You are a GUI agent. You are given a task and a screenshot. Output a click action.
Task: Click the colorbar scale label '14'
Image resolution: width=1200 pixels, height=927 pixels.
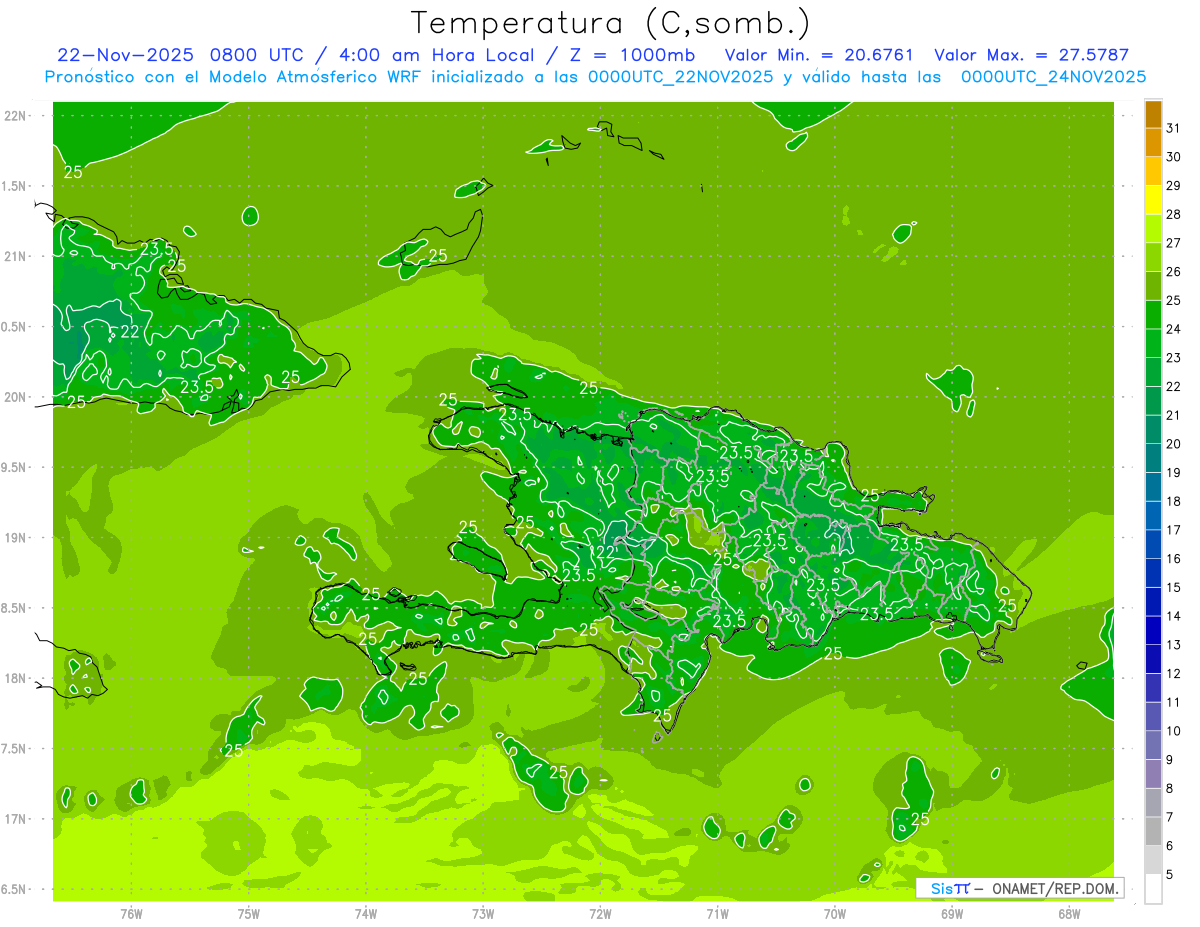click(1173, 616)
